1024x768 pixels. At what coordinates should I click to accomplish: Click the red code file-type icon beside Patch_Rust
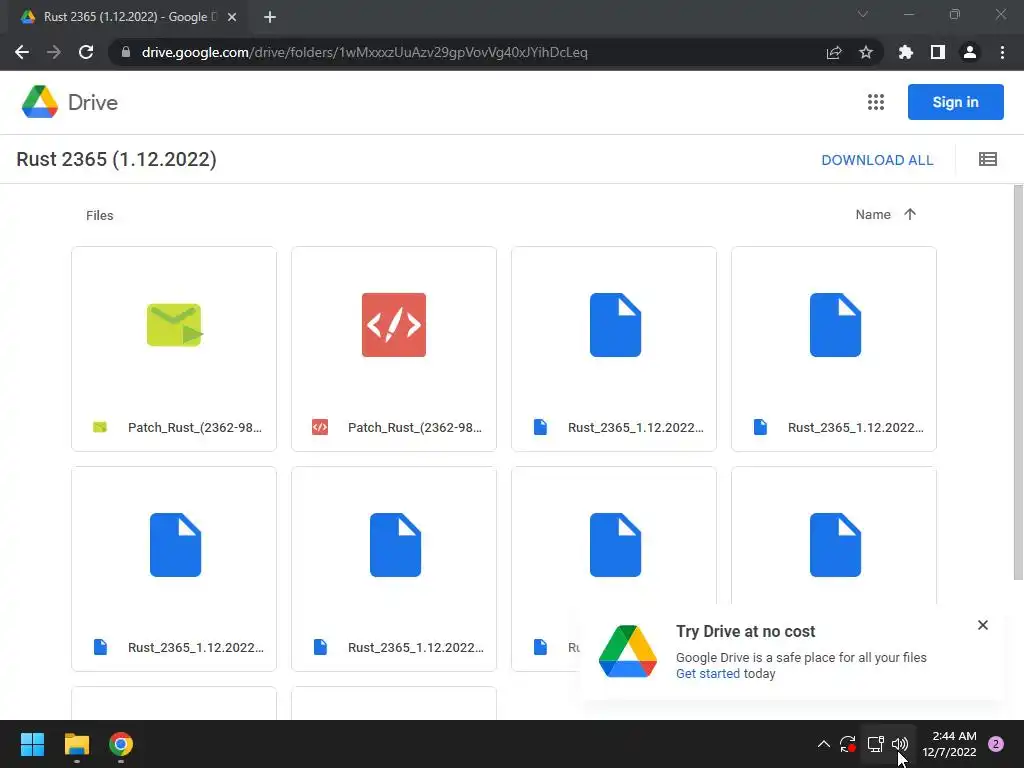tap(320, 427)
